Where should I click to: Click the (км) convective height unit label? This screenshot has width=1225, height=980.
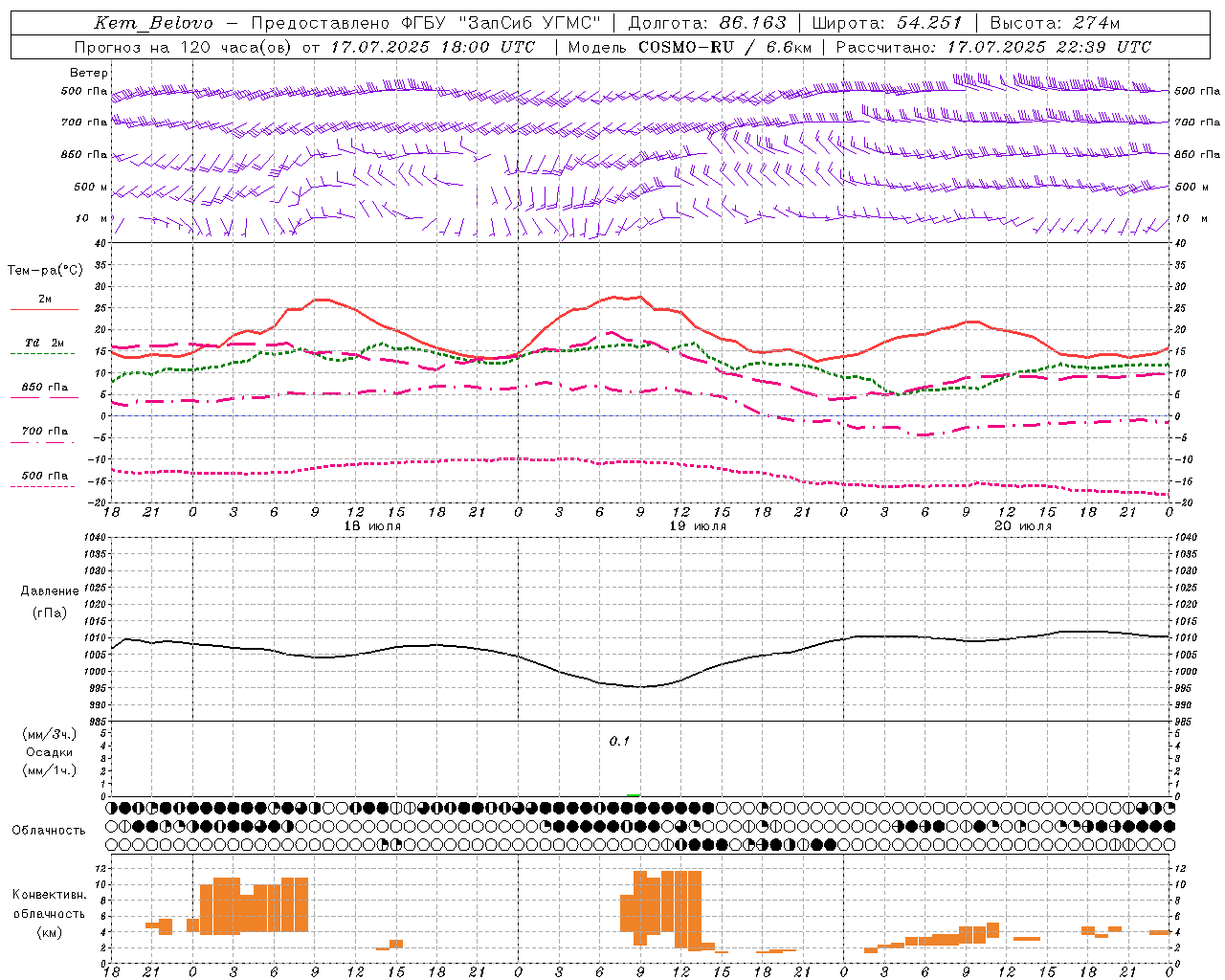click(50, 932)
